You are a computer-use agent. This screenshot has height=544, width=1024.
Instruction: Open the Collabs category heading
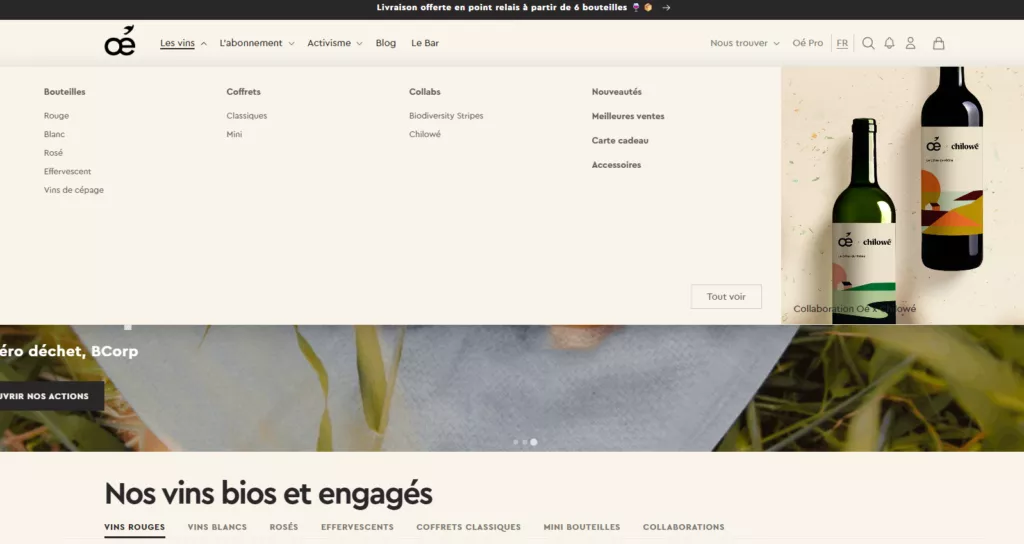424,92
